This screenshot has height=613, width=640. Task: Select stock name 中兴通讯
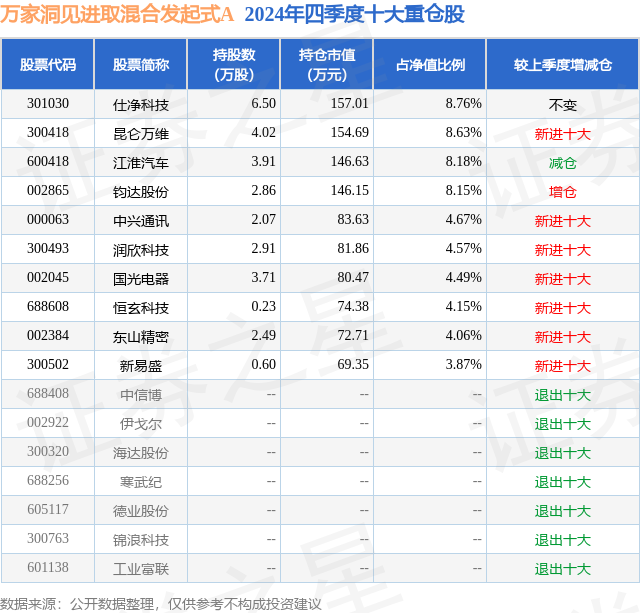point(141,221)
